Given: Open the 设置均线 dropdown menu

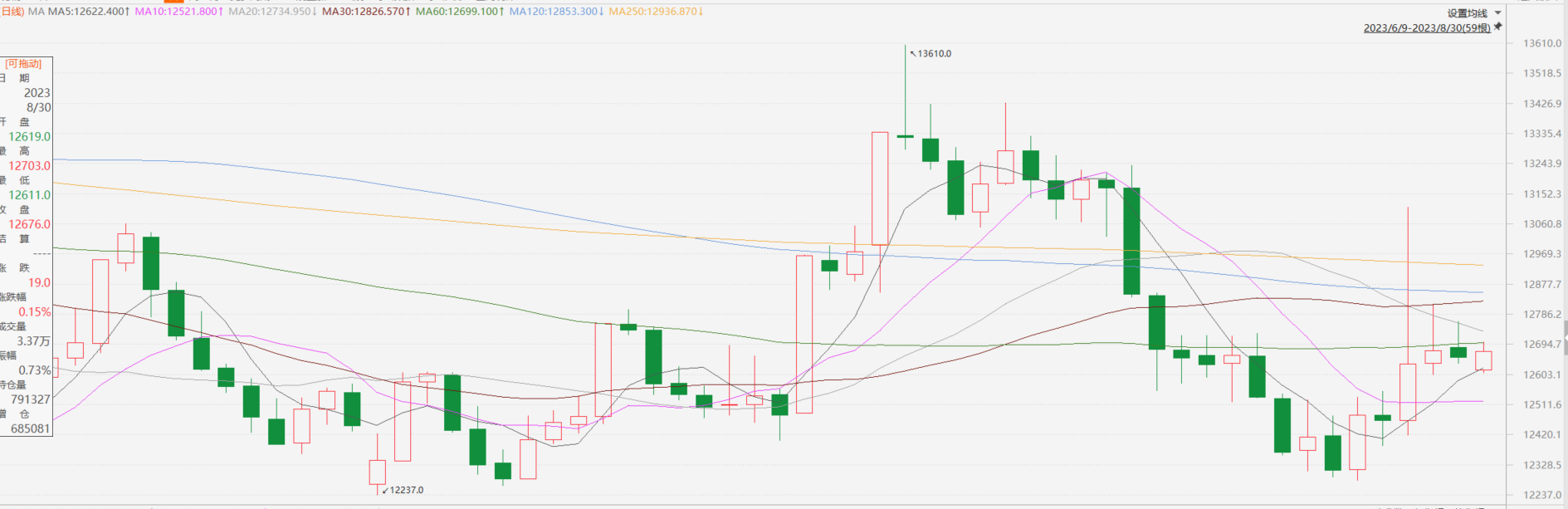Looking at the screenshot, I should click(1474, 13).
